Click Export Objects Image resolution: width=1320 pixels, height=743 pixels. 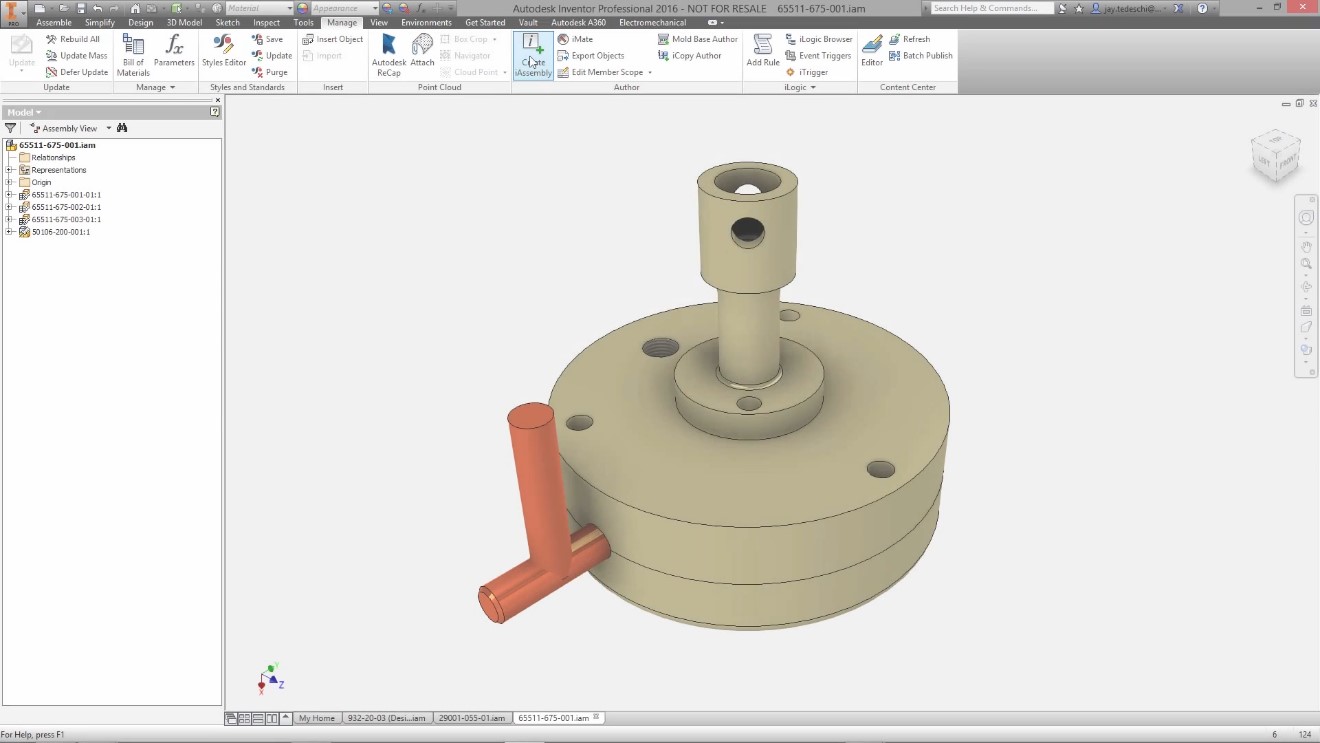[x=591, y=56]
